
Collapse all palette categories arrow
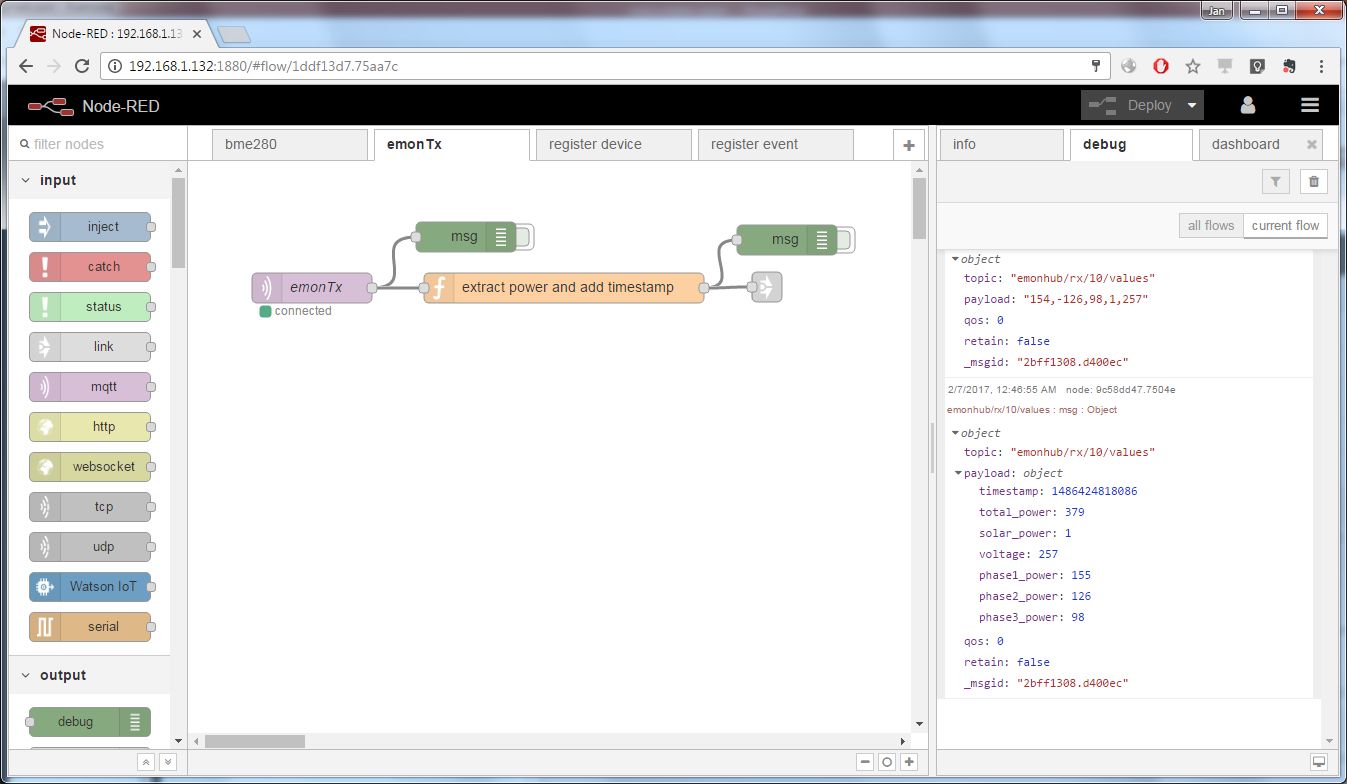pyautogui.click(x=146, y=762)
